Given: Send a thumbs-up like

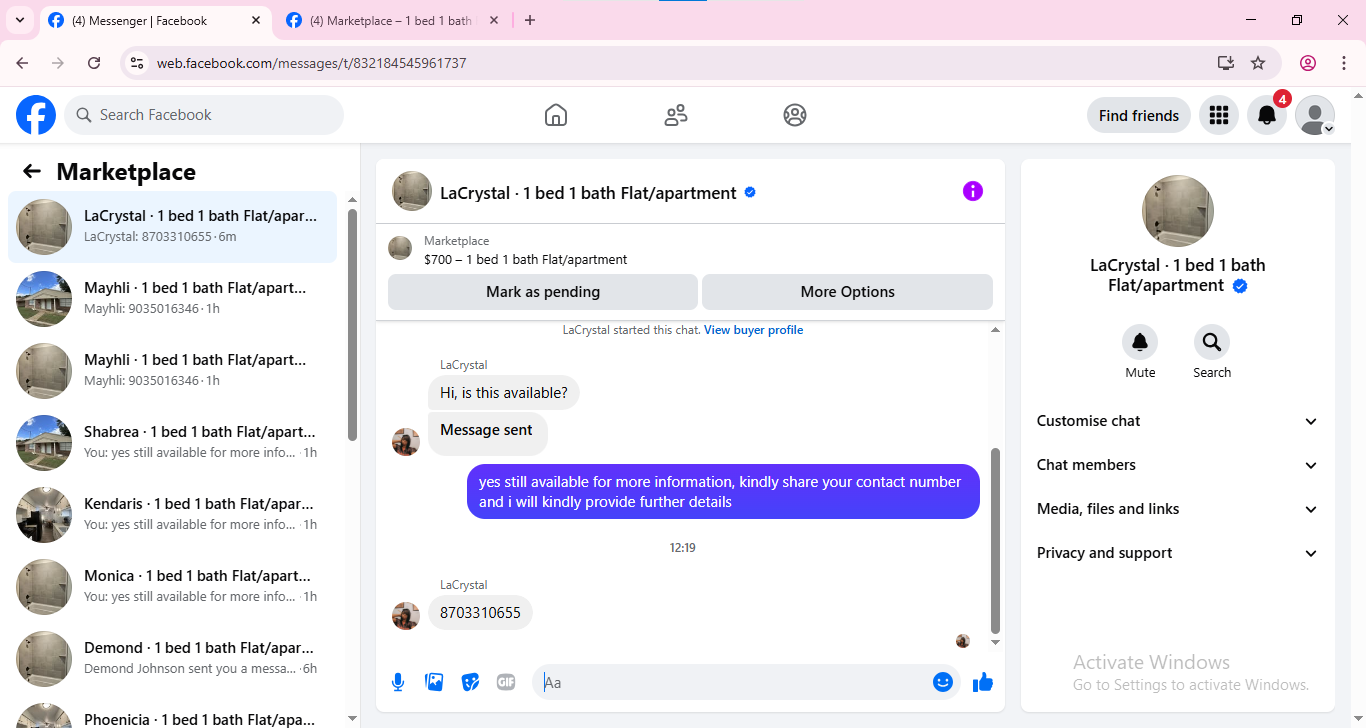Looking at the screenshot, I should click(x=983, y=682).
